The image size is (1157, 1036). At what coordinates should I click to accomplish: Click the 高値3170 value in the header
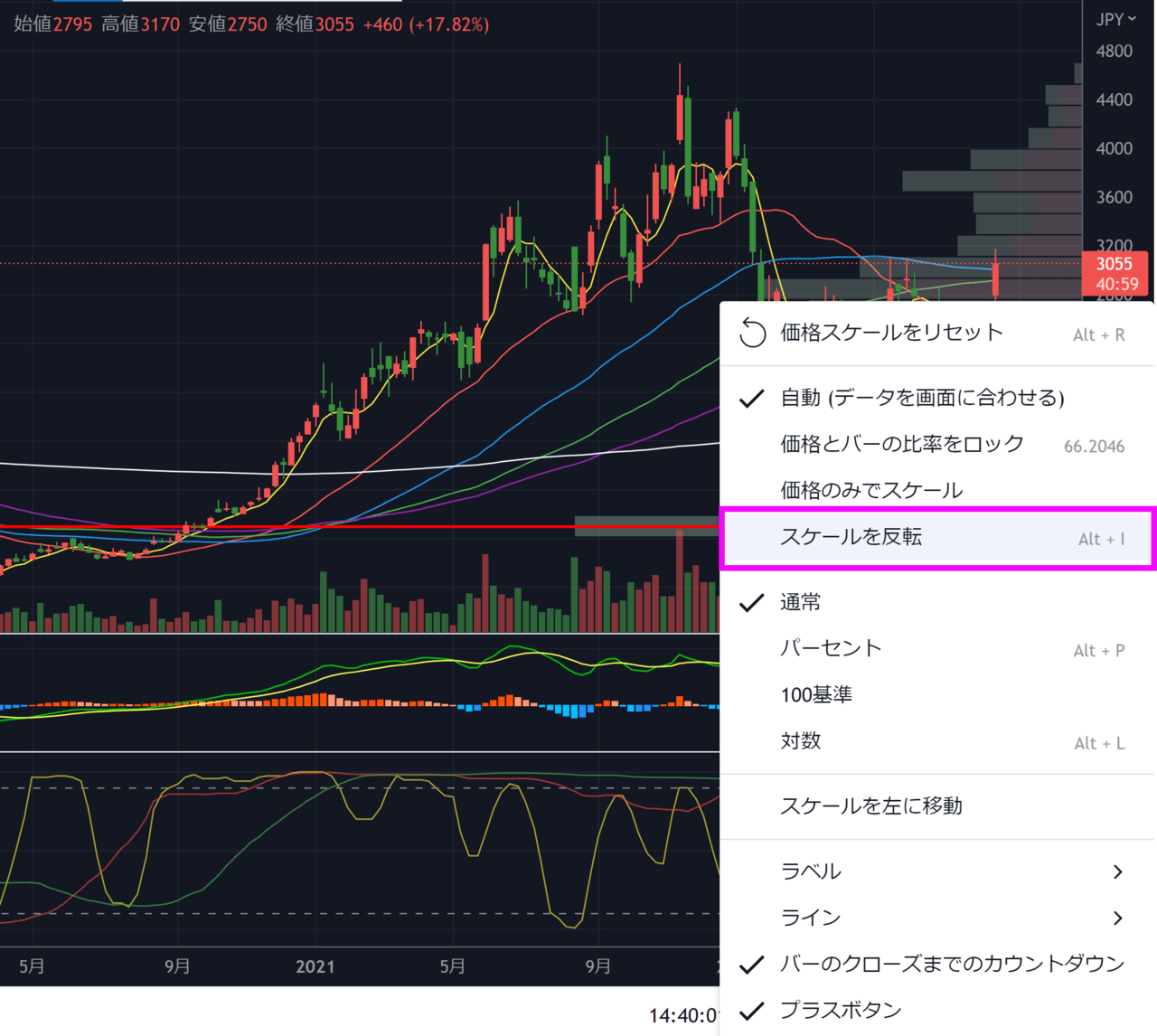pyautogui.click(x=140, y=24)
